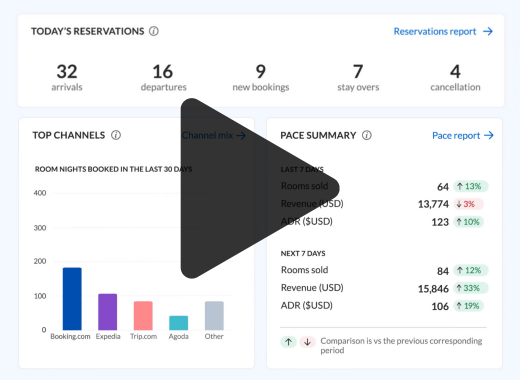Viewport: 520px width, 380px height.
Task: Click revenue value 13,774
Action: 433,204
